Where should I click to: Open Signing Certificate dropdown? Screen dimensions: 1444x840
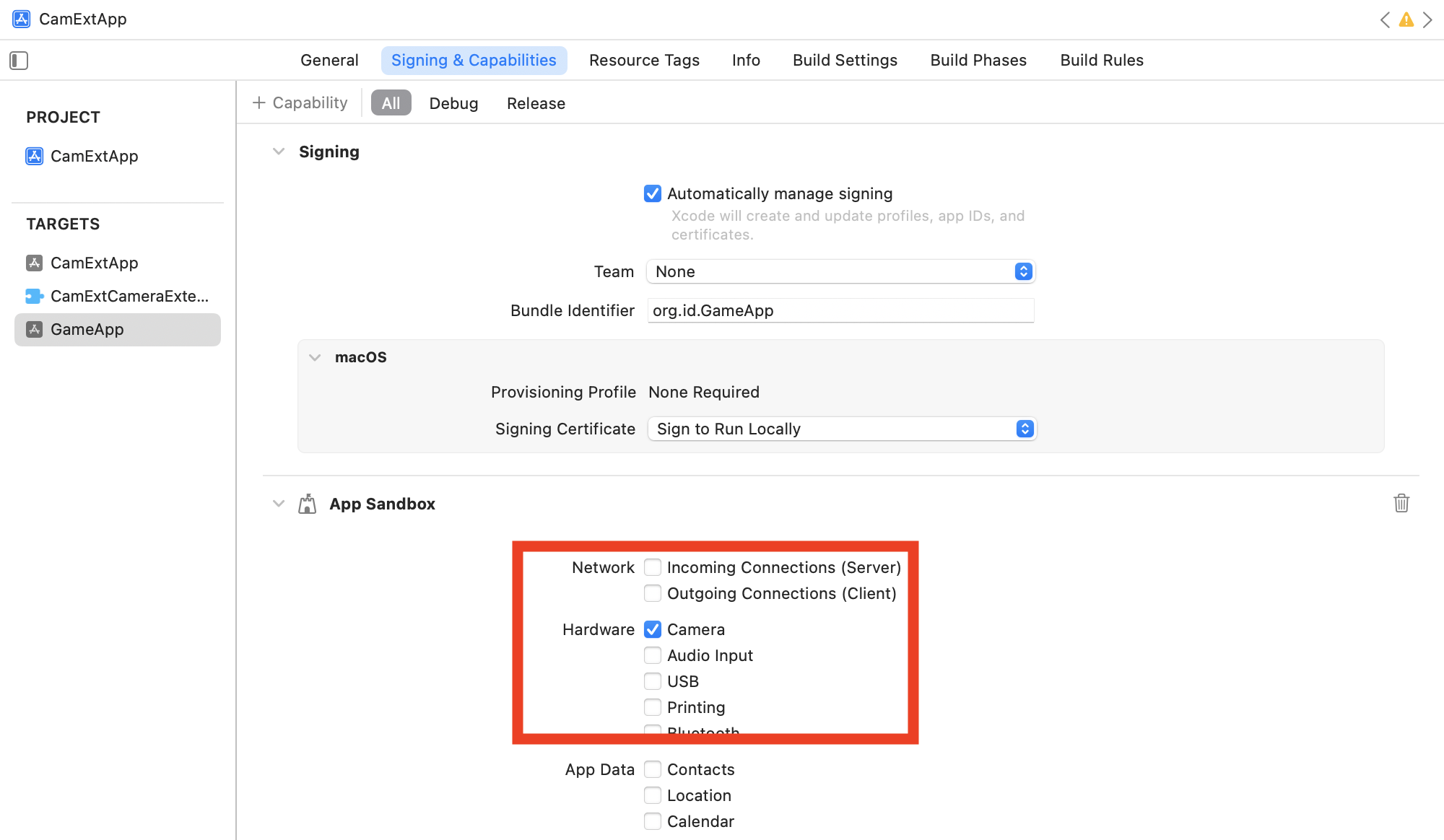click(x=842, y=429)
